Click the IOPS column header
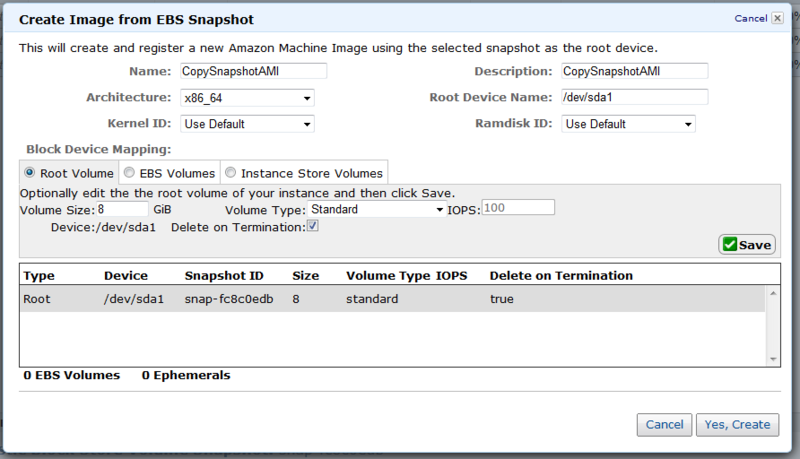 coord(452,276)
